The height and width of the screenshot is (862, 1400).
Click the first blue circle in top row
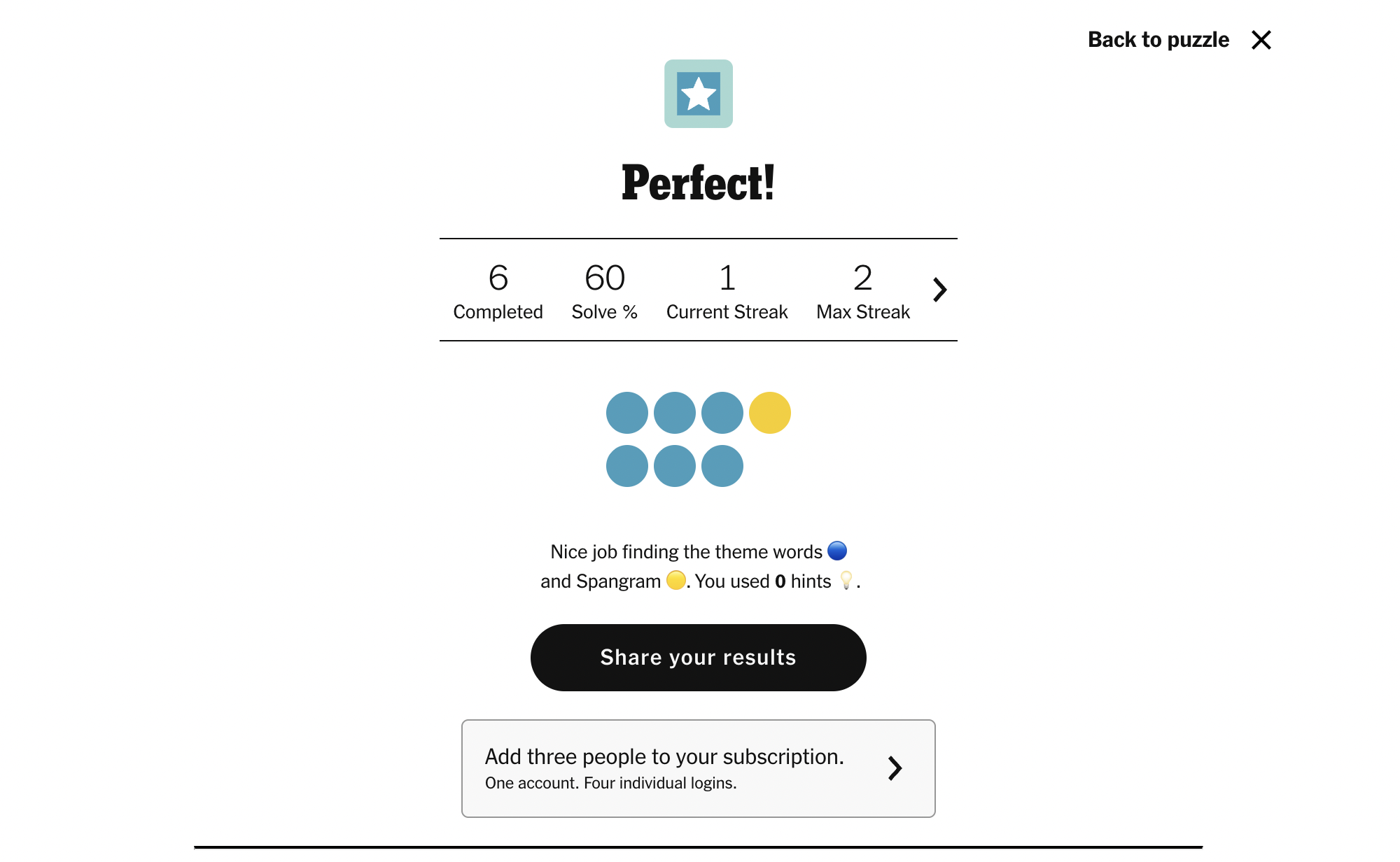pos(626,413)
